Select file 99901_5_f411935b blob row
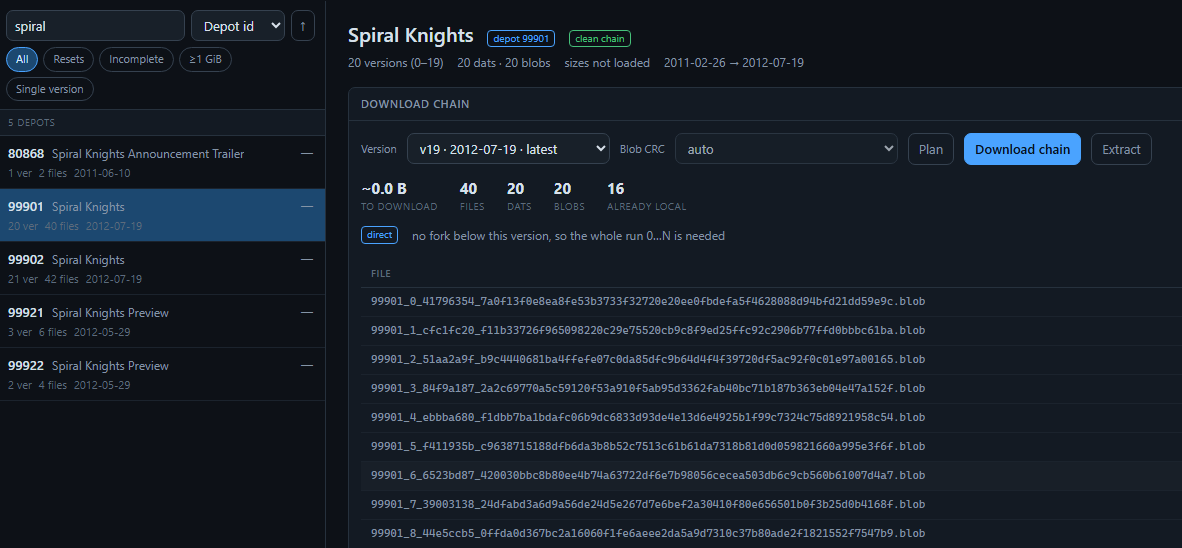The height and width of the screenshot is (548, 1182). click(x=771, y=447)
